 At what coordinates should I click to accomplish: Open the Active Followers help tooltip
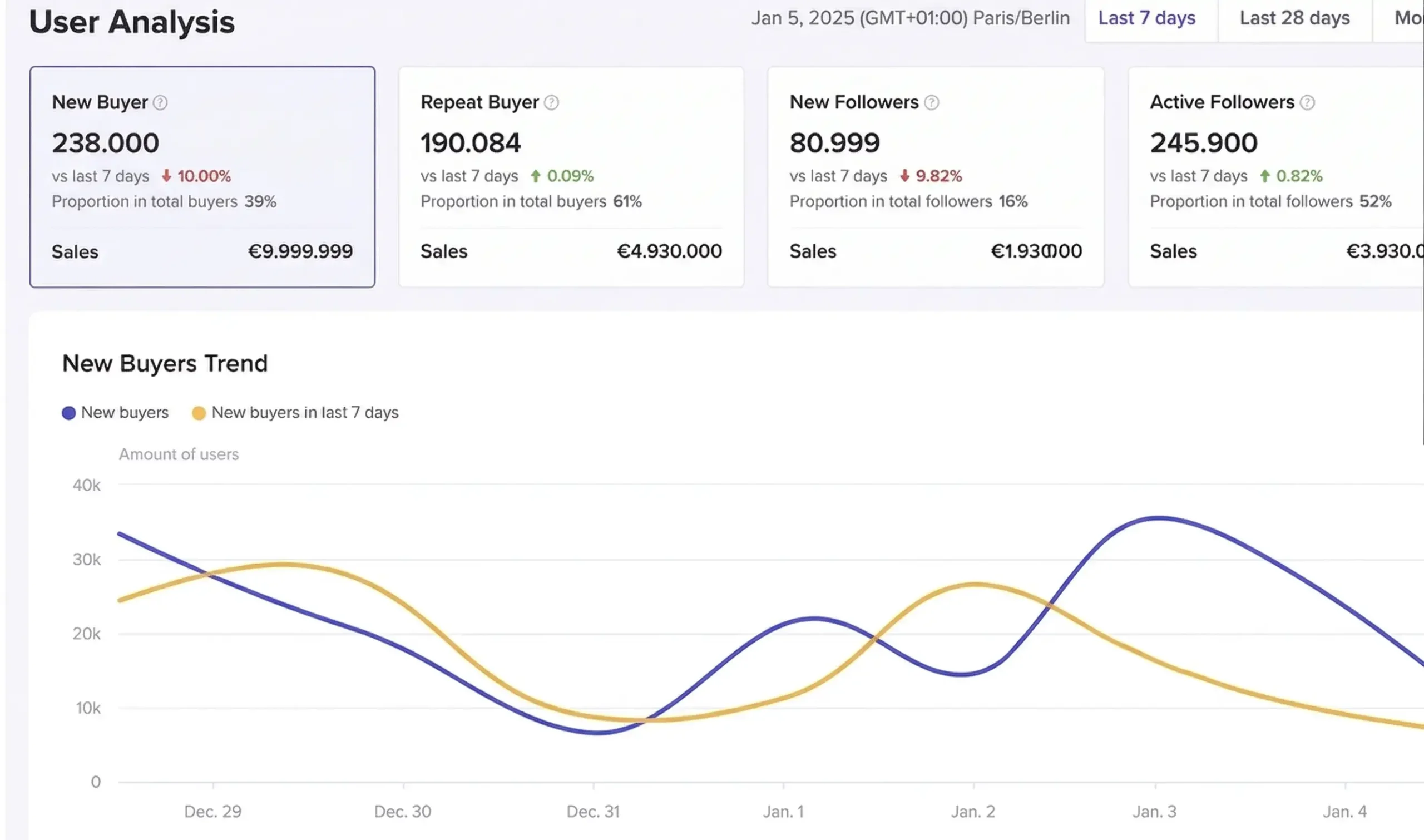pyautogui.click(x=1307, y=102)
